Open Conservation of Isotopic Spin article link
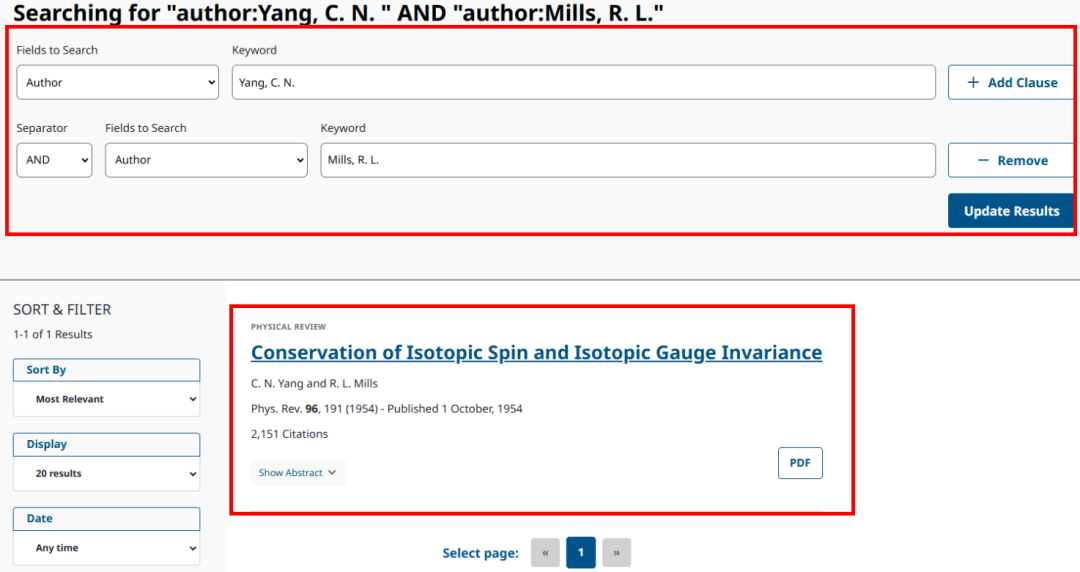Screen dimensions: 1080x572 click(x=536, y=353)
